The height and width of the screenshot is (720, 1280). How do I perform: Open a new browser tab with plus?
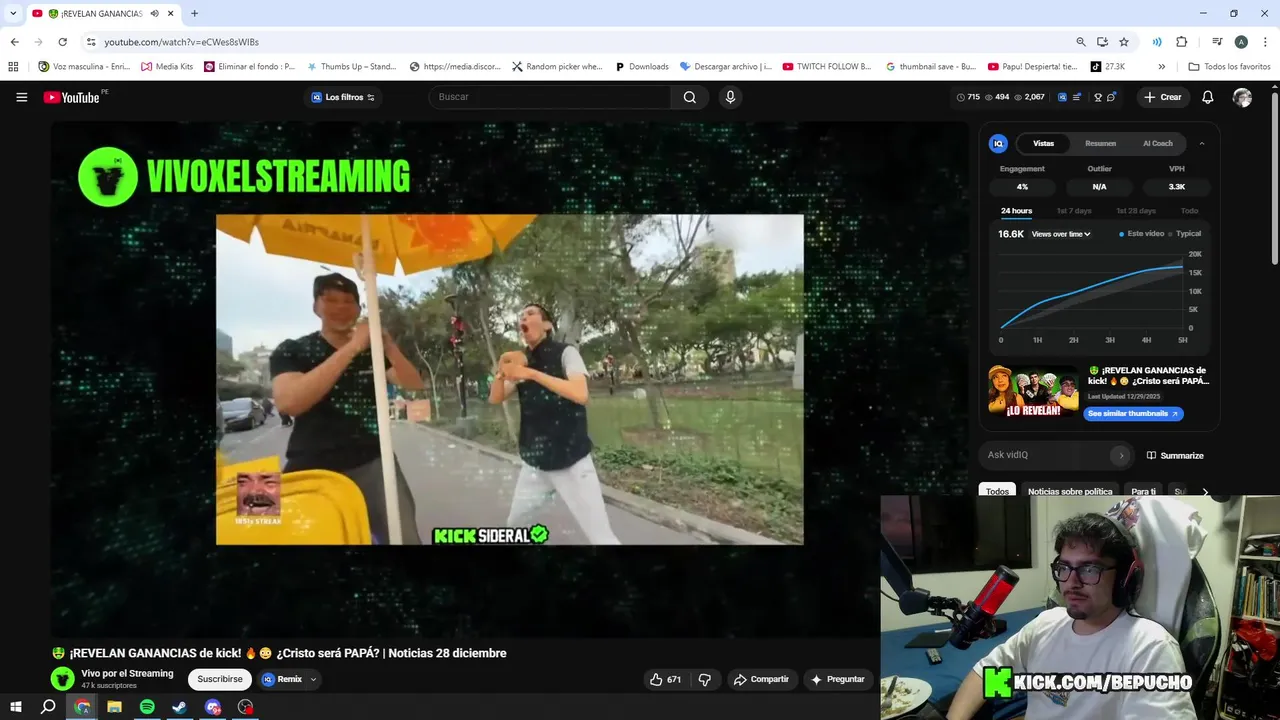click(x=194, y=14)
